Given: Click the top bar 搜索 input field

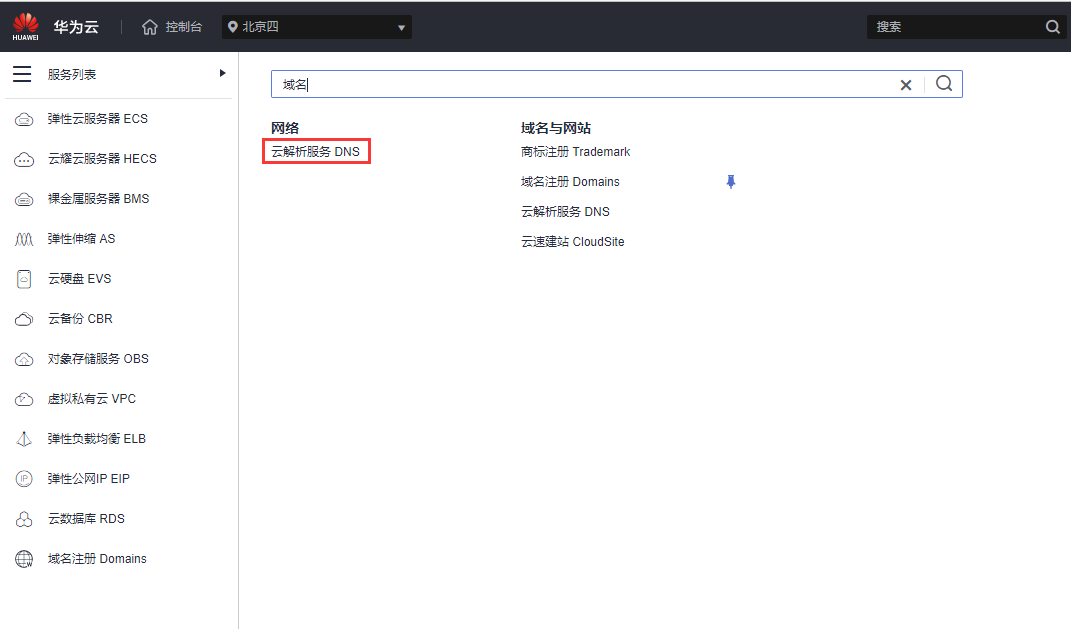Looking at the screenshot, I should coord(954,27).
